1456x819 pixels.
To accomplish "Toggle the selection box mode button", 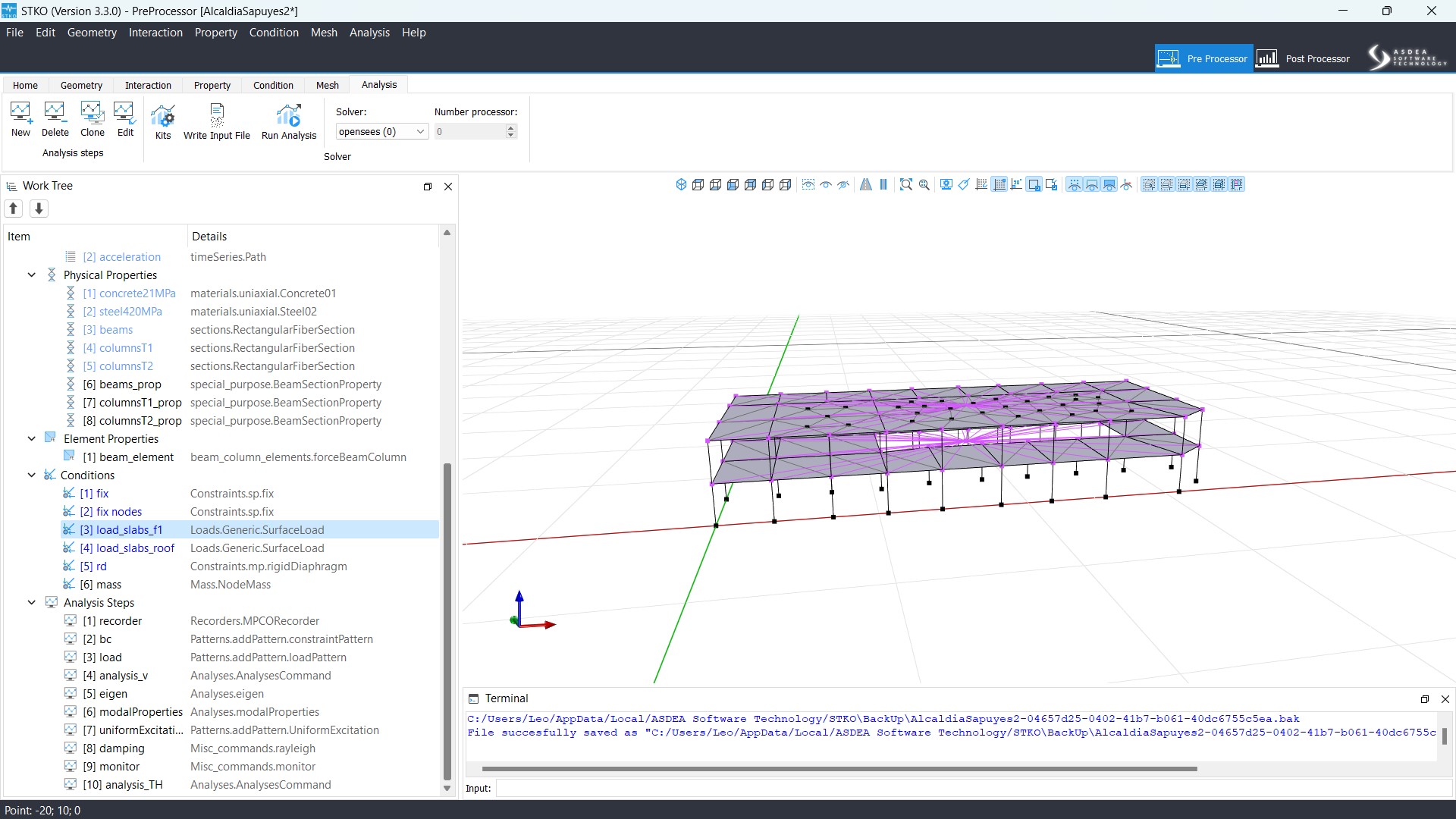I will coord(1034,184).
